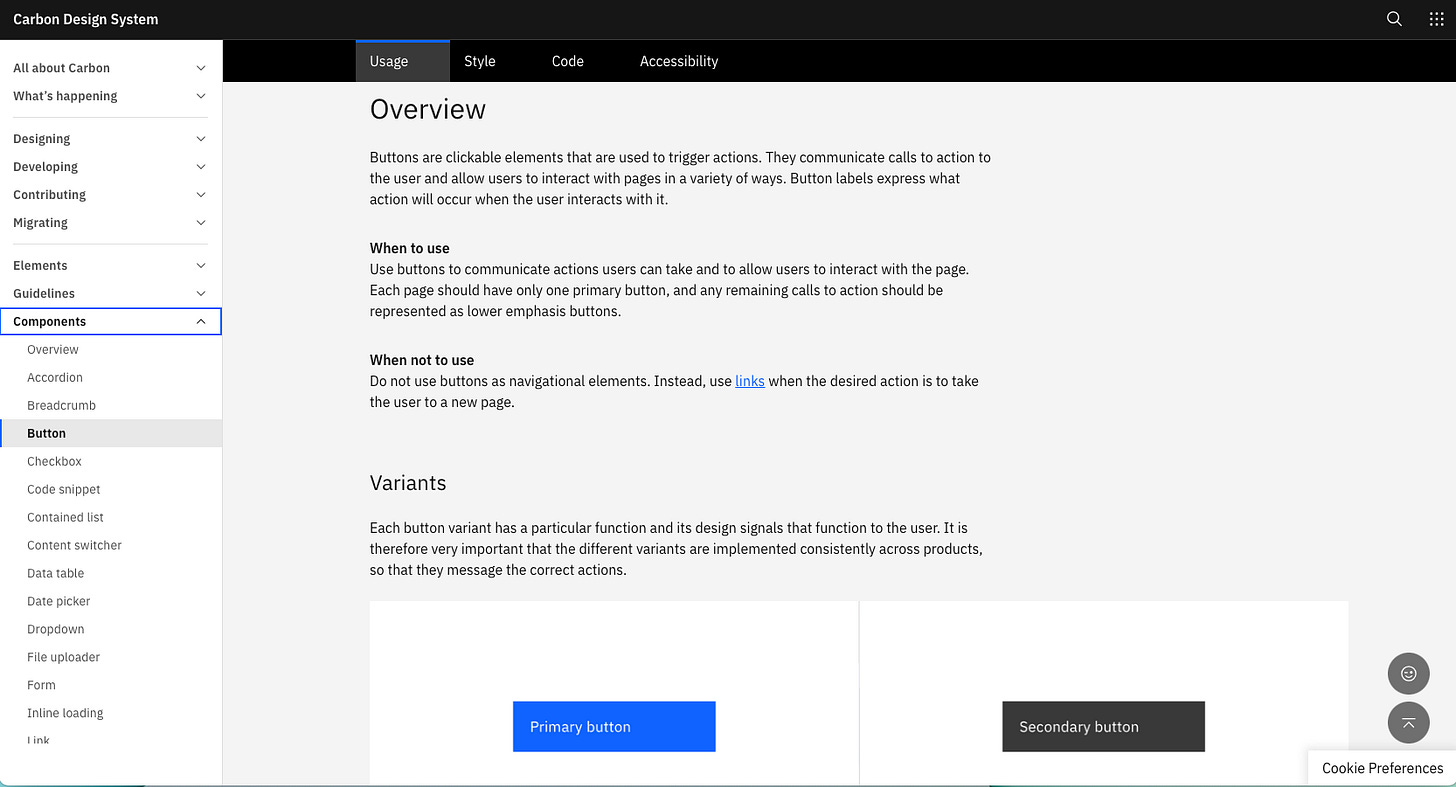Expand the Designing section
The image size is (1456, 787).
(110, 139)
